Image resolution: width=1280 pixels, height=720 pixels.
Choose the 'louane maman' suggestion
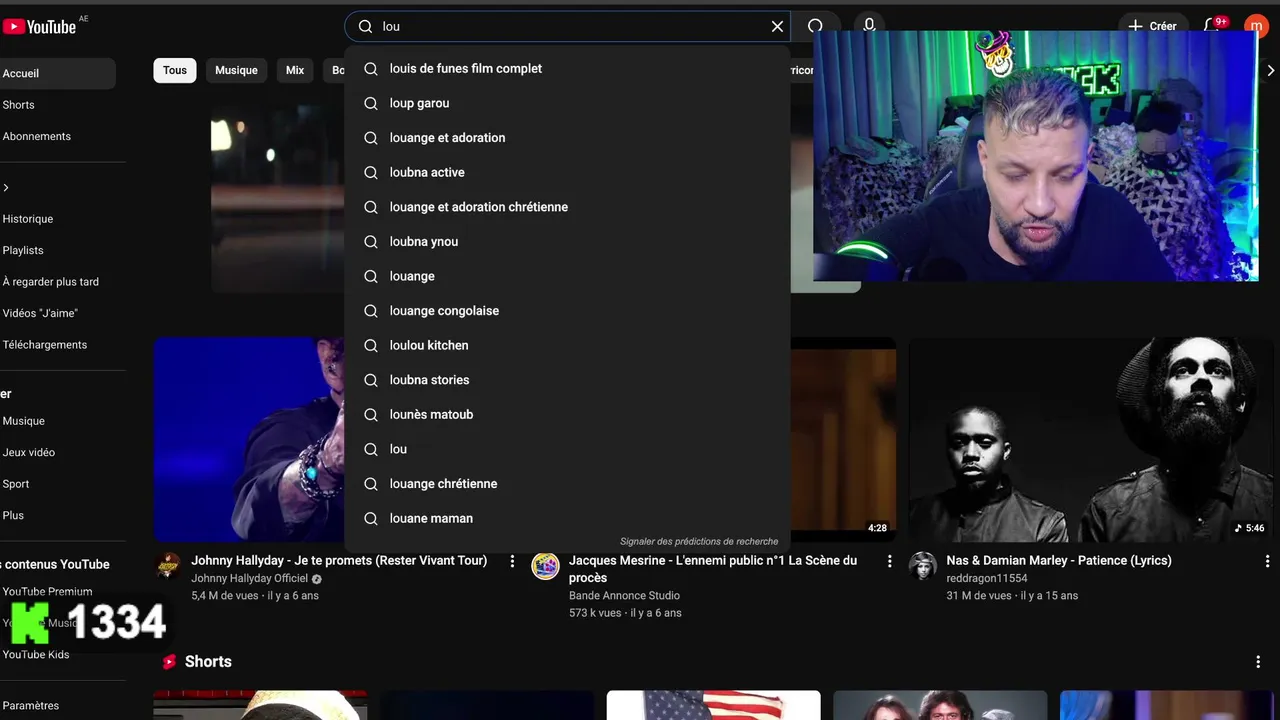(567, 518)
